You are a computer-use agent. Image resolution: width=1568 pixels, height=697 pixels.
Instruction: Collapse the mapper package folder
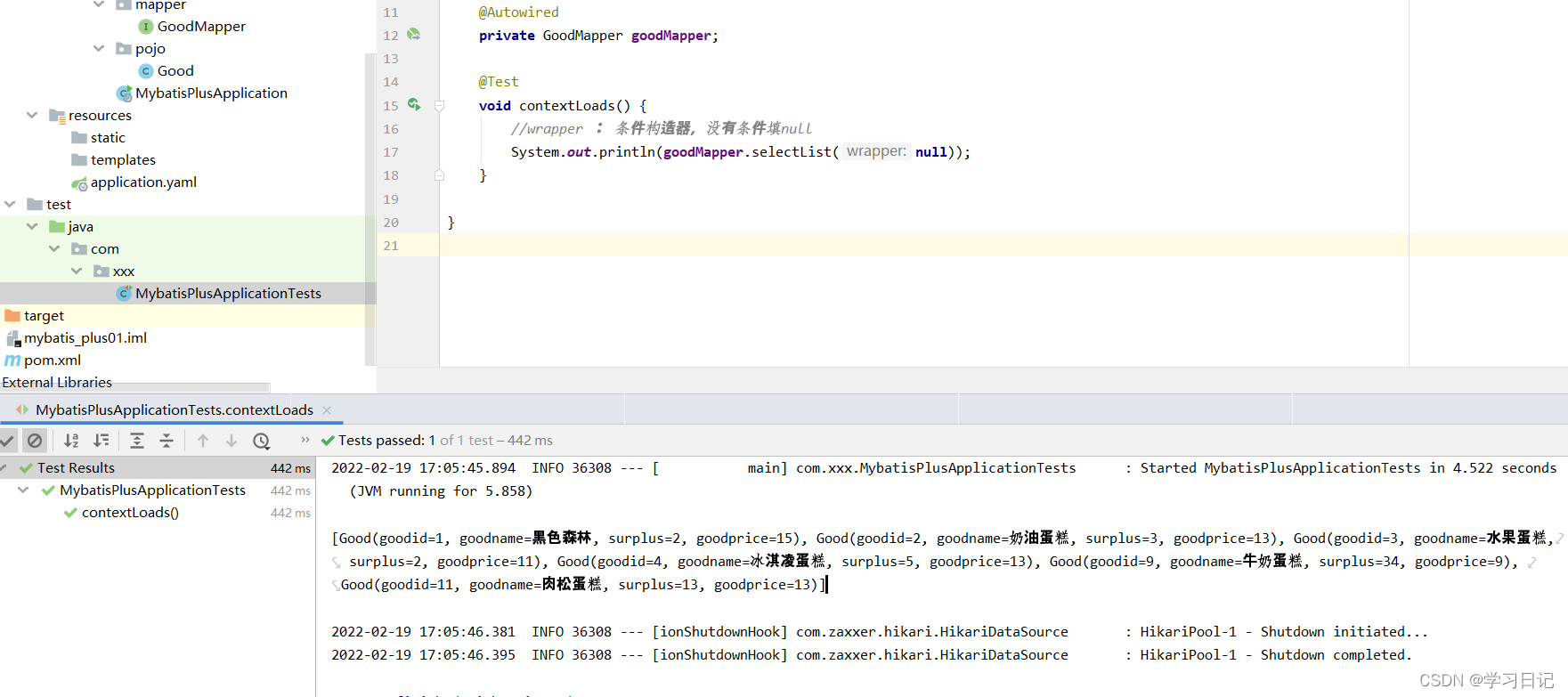[99, 4]
